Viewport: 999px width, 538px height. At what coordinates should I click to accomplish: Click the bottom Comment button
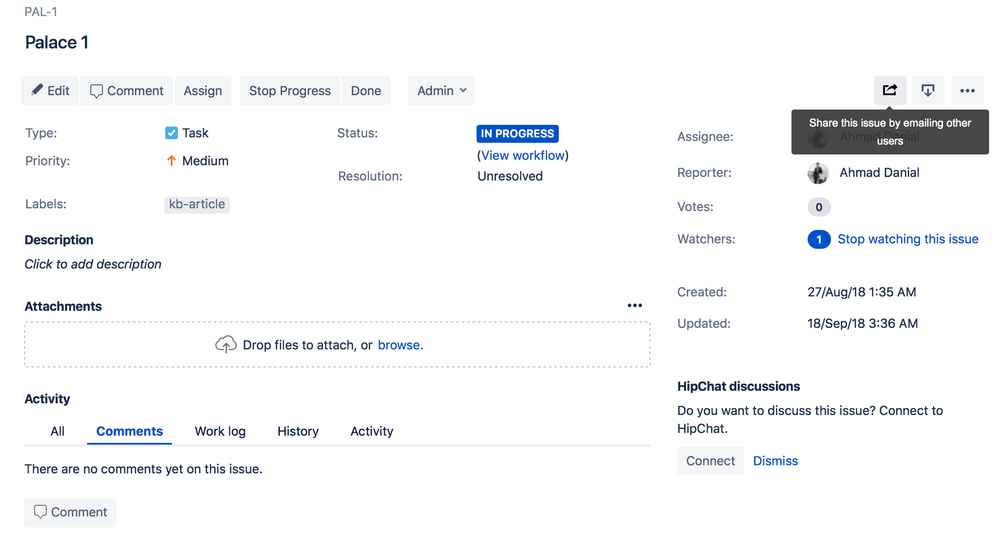point(70,513)
